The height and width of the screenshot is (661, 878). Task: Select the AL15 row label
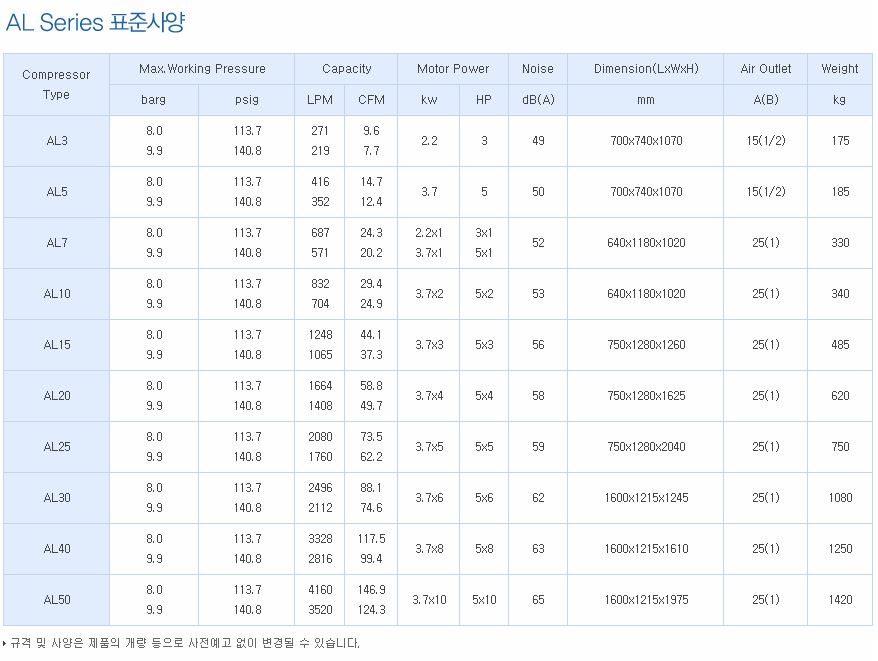(57, 345)
